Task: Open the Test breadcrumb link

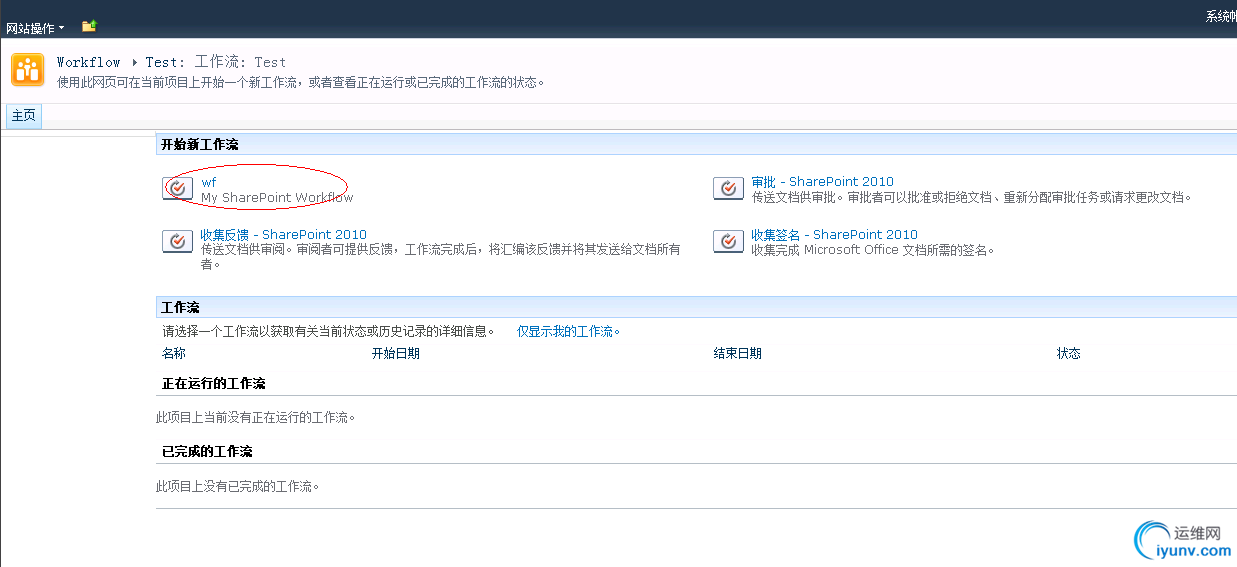Action: click(162, 62)
